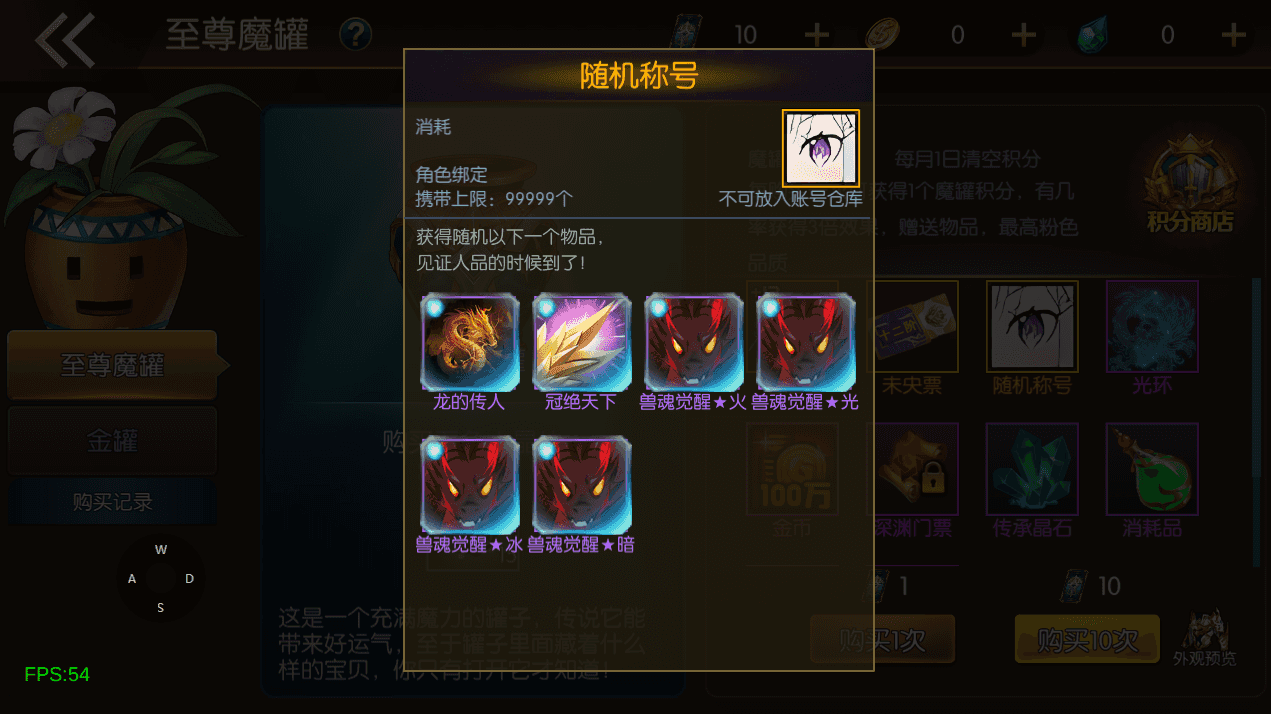The height and width of the screenshot is (714, 1271).
Task: Add green gems with the plus button
Action: [x=1234, y=35]
